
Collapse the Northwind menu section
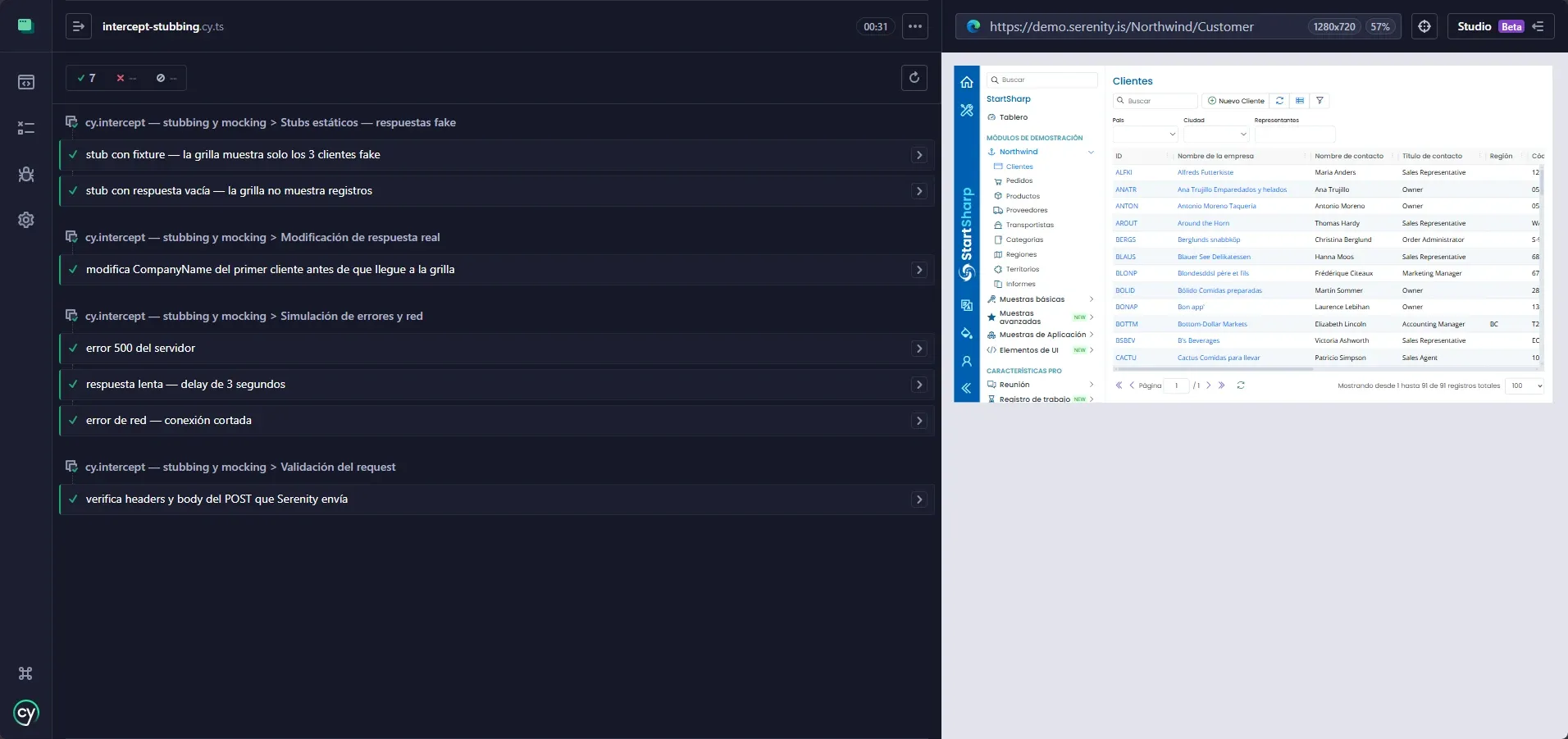tap(1091, 152)
